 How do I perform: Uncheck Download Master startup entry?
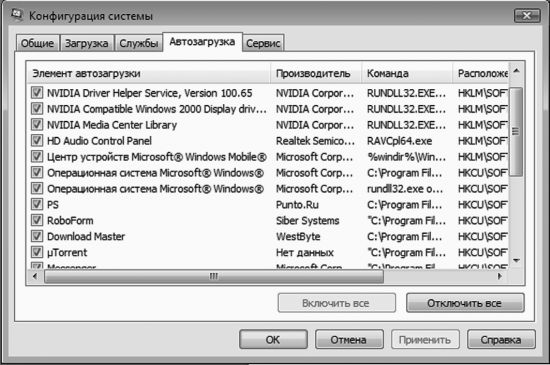pos(37,236)
